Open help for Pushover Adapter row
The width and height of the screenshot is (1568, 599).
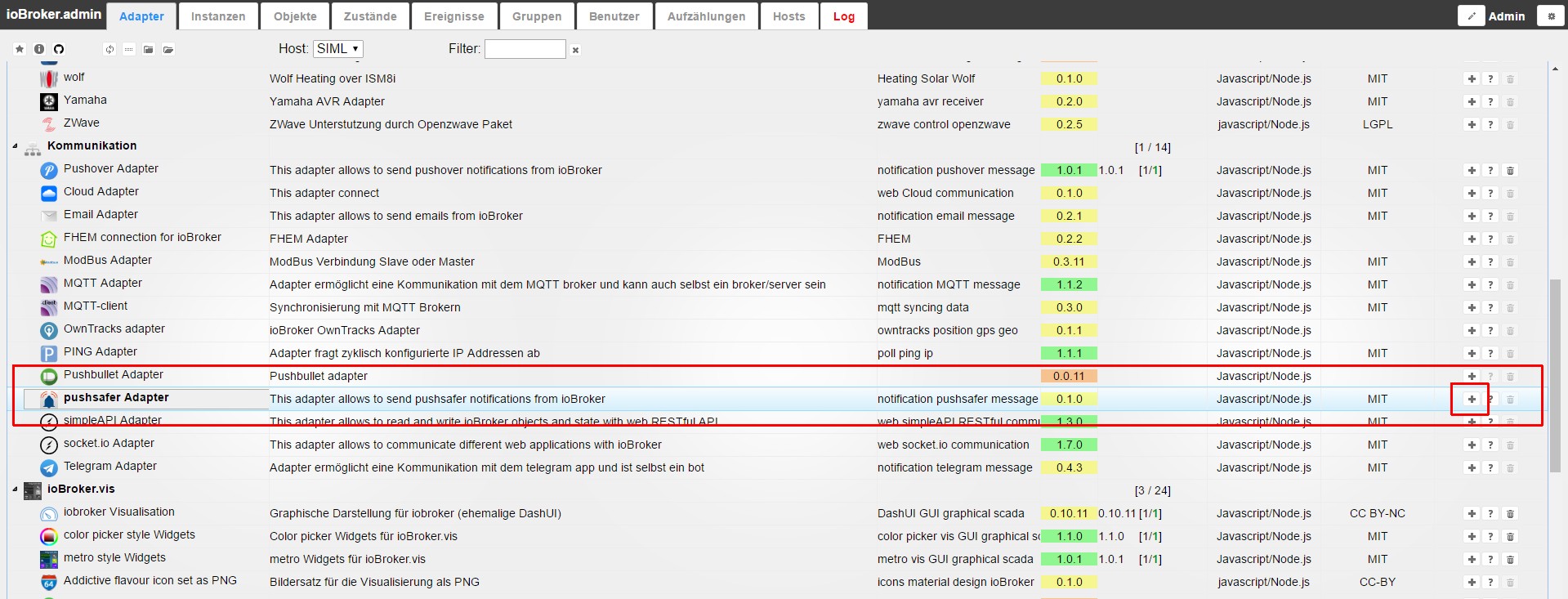[1490, 170]
